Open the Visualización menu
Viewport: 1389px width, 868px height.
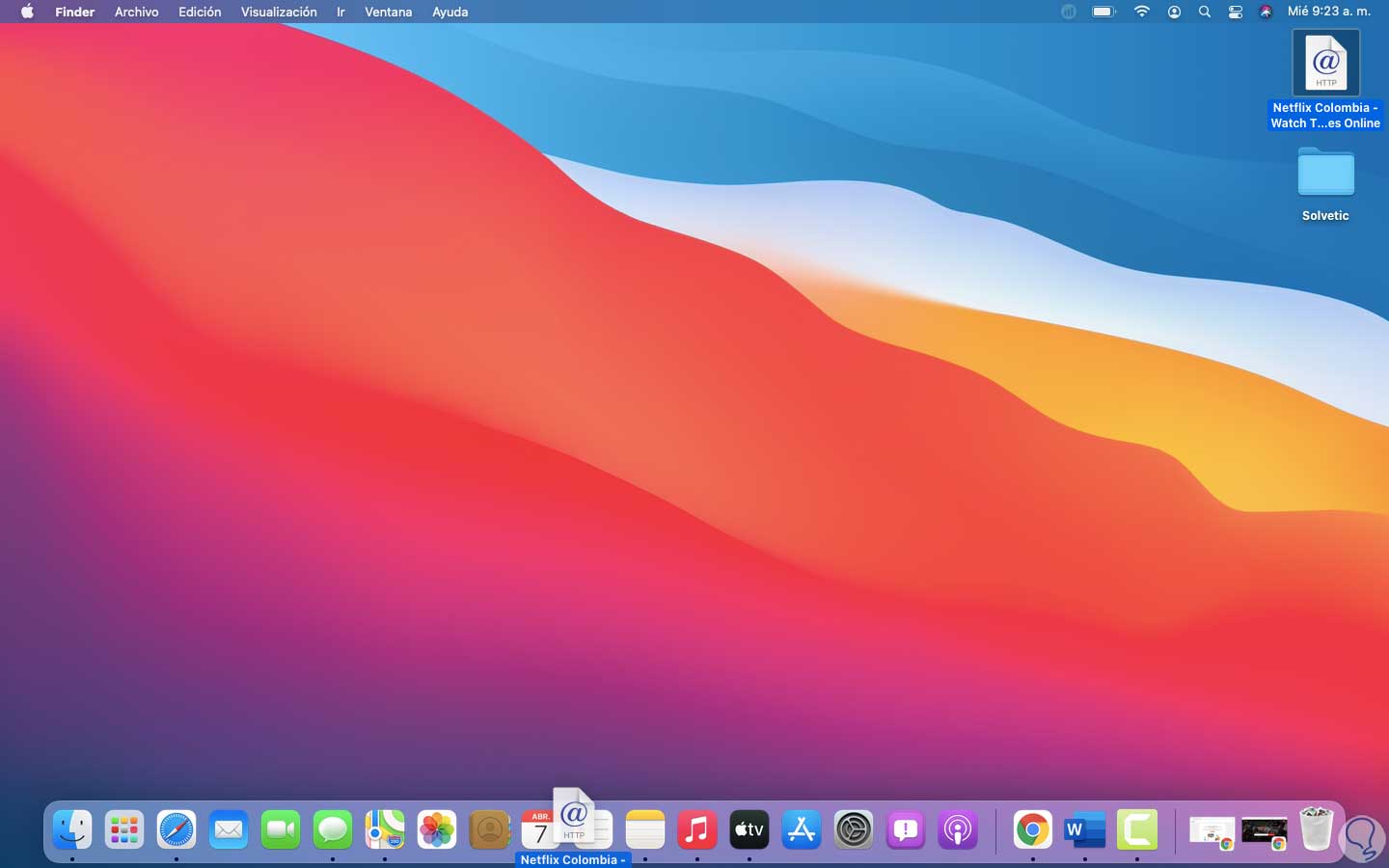[x=279, y=13]
